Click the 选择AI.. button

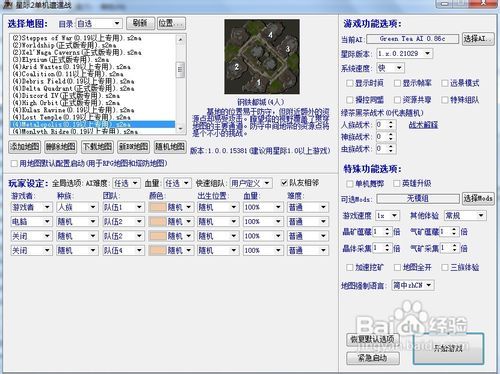478,39
